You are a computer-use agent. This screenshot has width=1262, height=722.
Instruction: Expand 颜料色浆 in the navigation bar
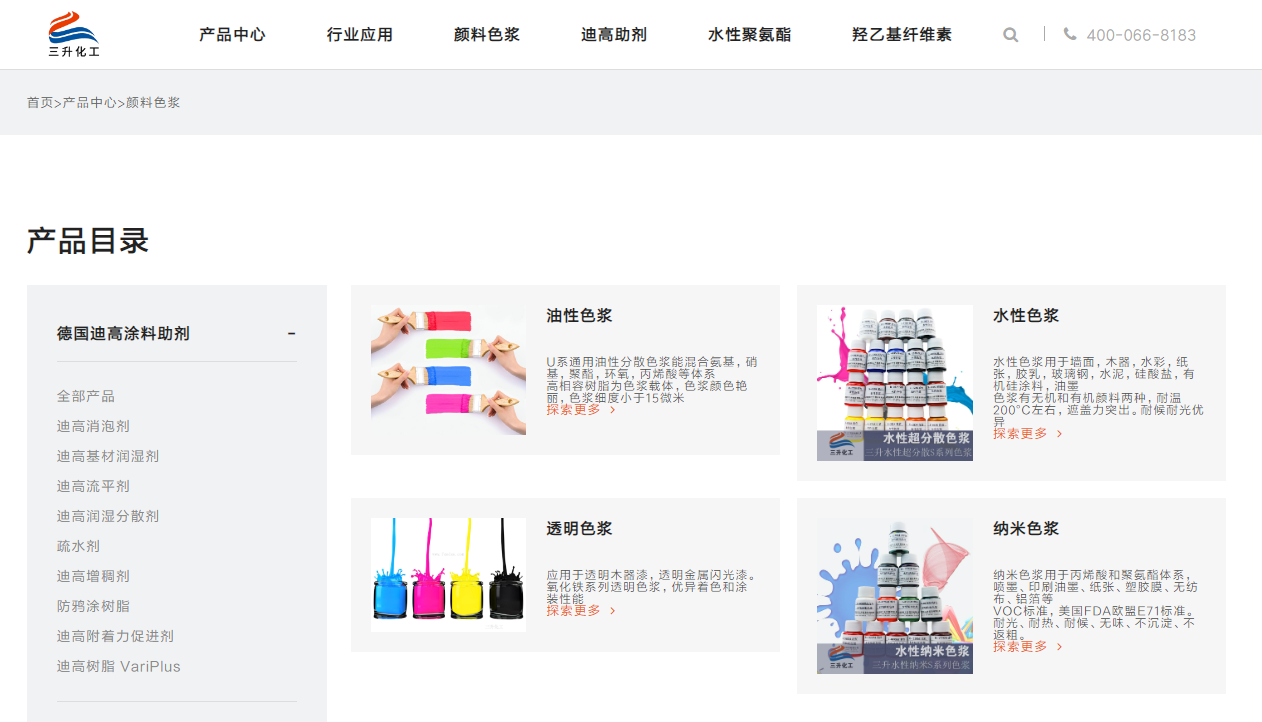pos(485,33)
